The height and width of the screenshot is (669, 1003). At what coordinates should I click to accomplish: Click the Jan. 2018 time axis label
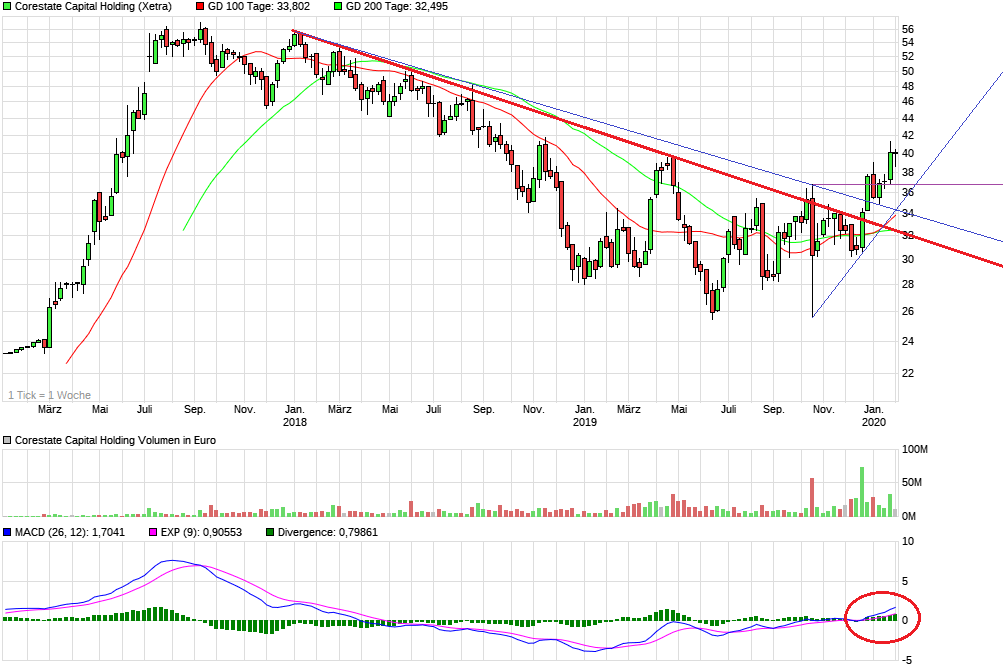pyautogui.click(x=294, y=416)
